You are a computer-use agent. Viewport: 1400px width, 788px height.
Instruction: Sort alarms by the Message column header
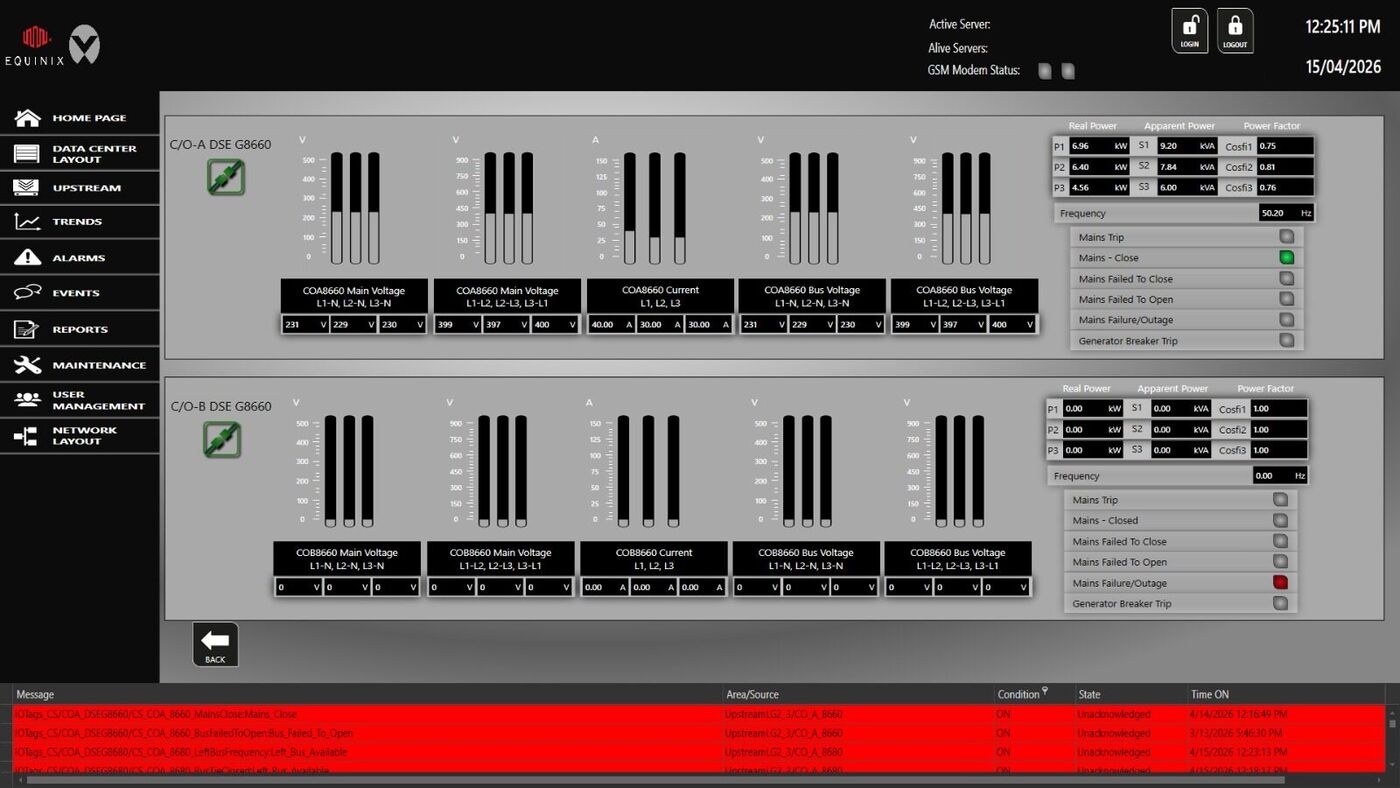pos(367,694)
